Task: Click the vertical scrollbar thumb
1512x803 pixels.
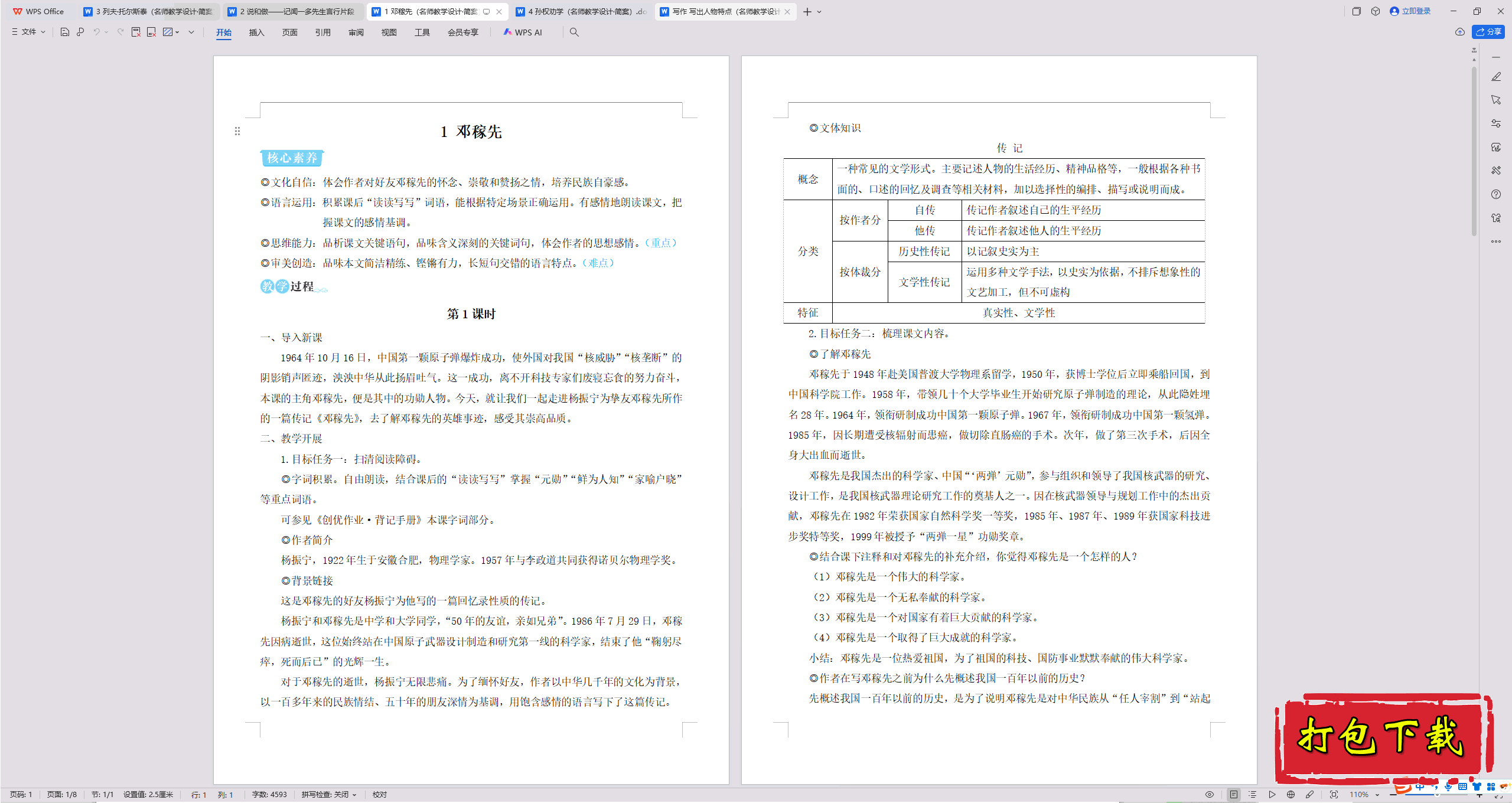Action: pos(1474,152)
